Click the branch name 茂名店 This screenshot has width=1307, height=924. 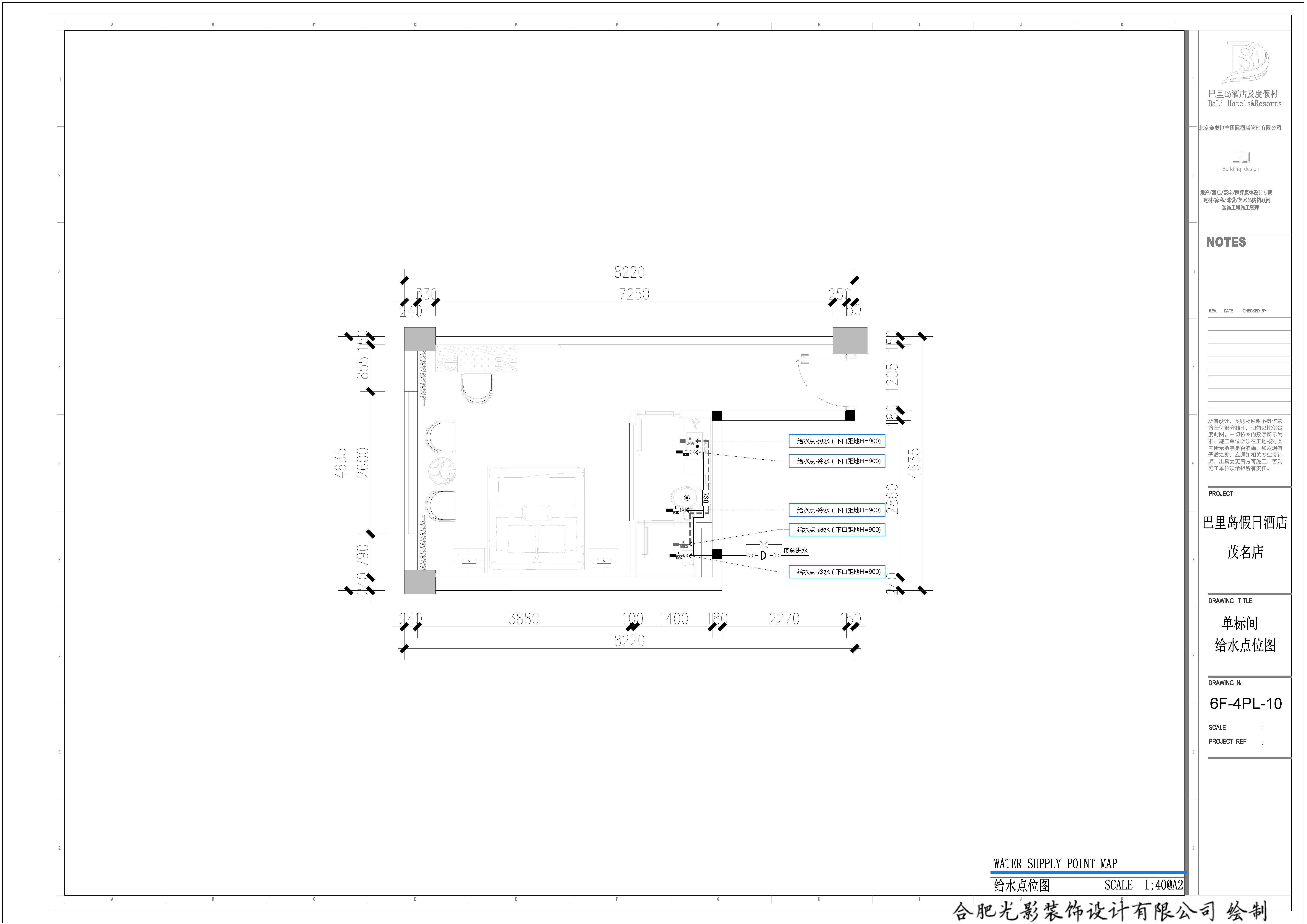pyautogui.click(x=1245, y=552)
